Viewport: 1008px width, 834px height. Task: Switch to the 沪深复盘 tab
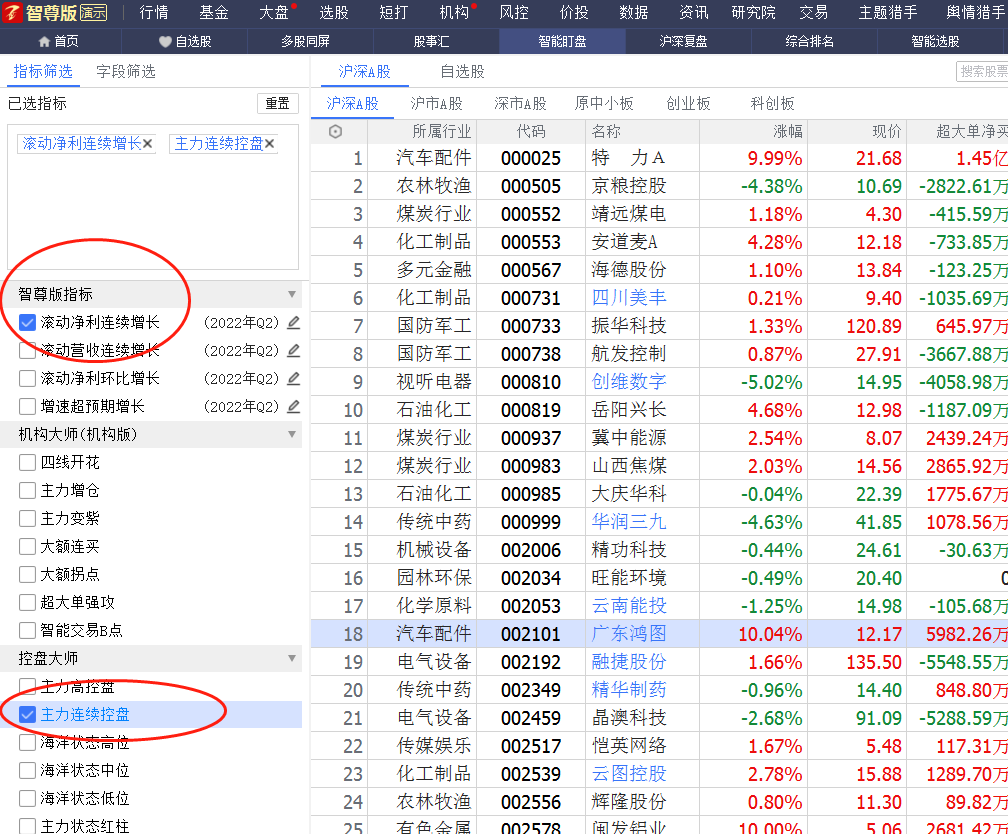[683, 42]
